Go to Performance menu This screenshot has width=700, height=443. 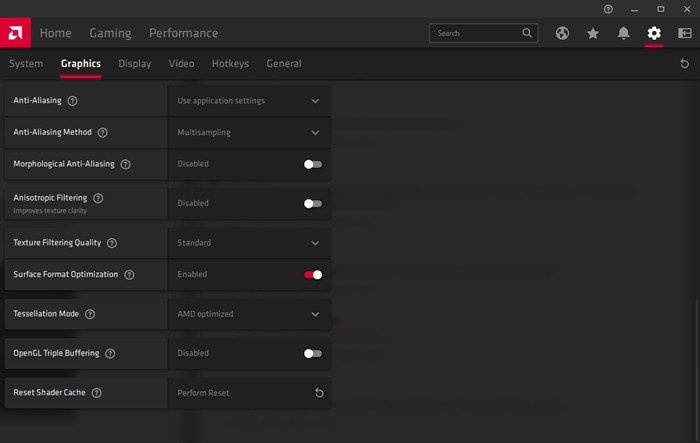183,33
